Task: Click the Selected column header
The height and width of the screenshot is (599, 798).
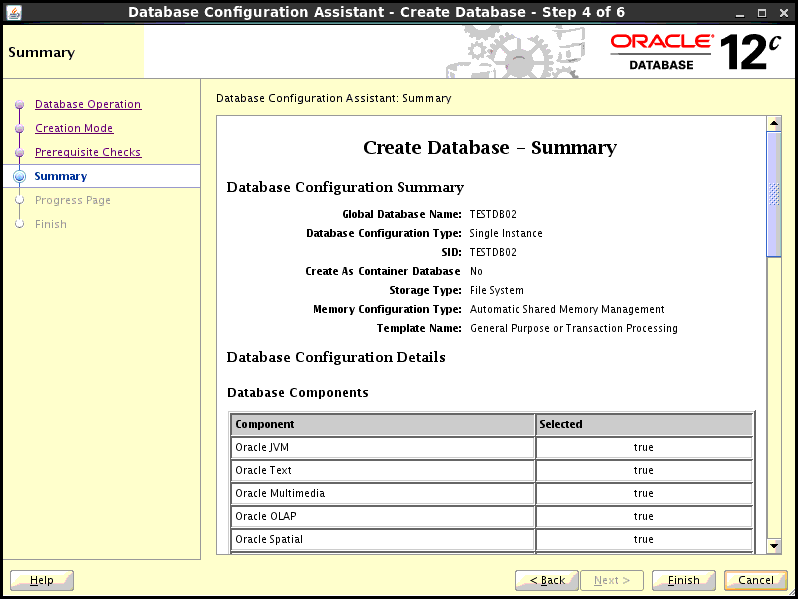Action: [x=644, y=424]
